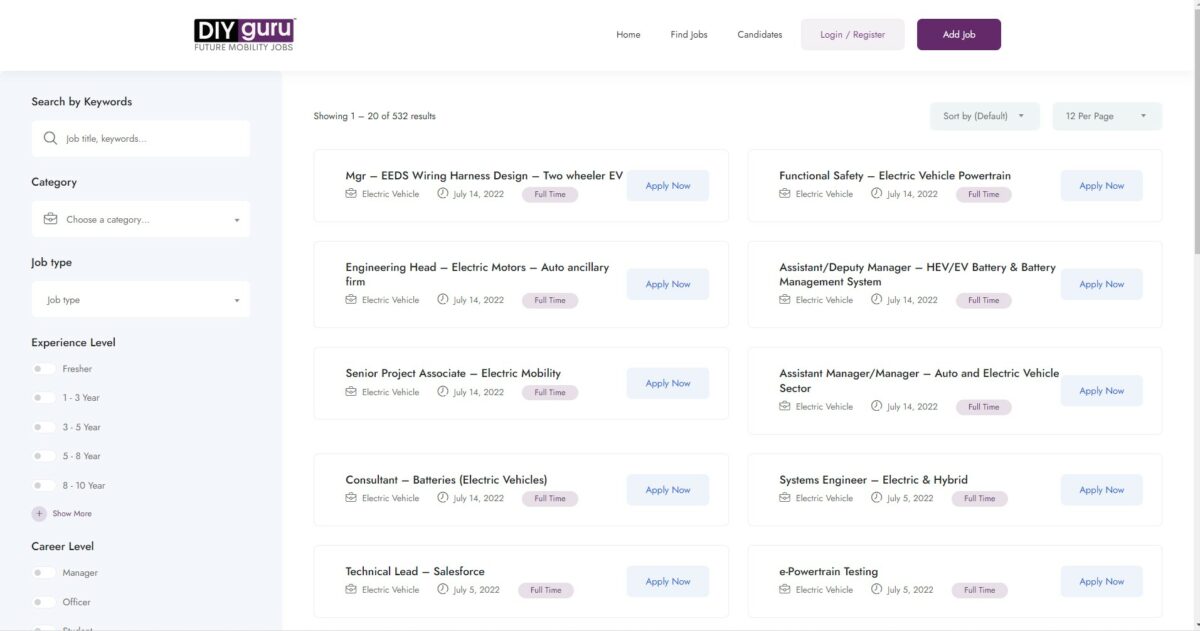Apply Now for Technical Lead Salesforce job
The height and width of the screenshot is (631, 1200).
click(668, 582)
